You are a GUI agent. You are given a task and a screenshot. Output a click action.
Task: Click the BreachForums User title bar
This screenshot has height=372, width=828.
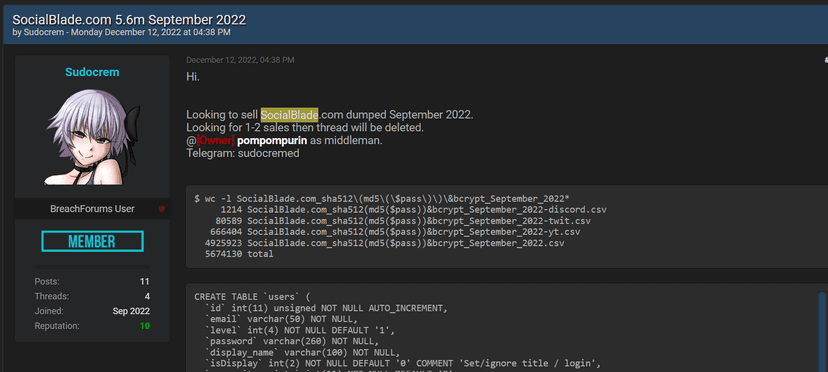point(92,209)
